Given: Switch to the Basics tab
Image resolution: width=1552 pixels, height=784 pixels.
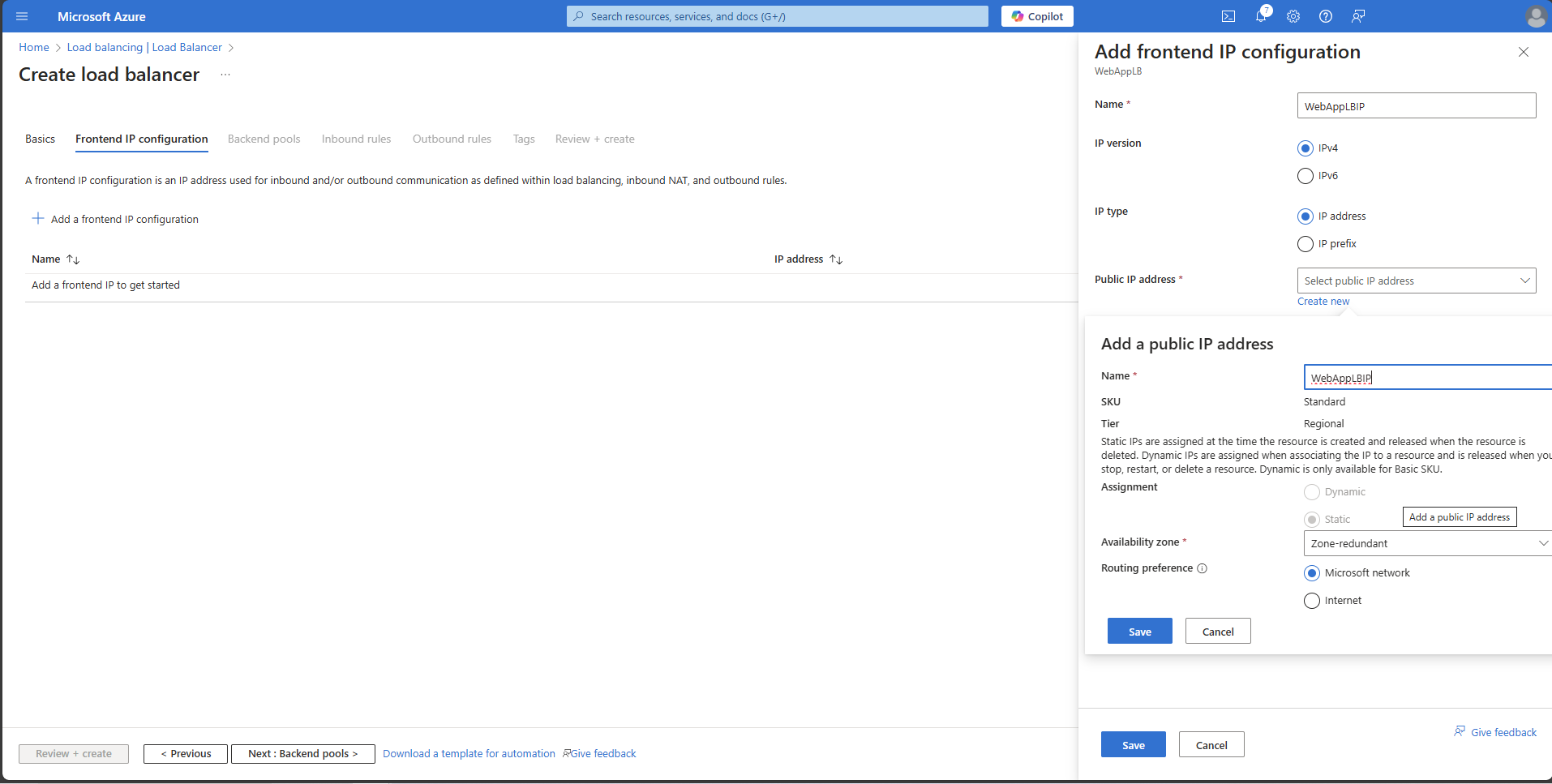Looking at the screenshot, I should pyautogui.click(x=40, y=139).
